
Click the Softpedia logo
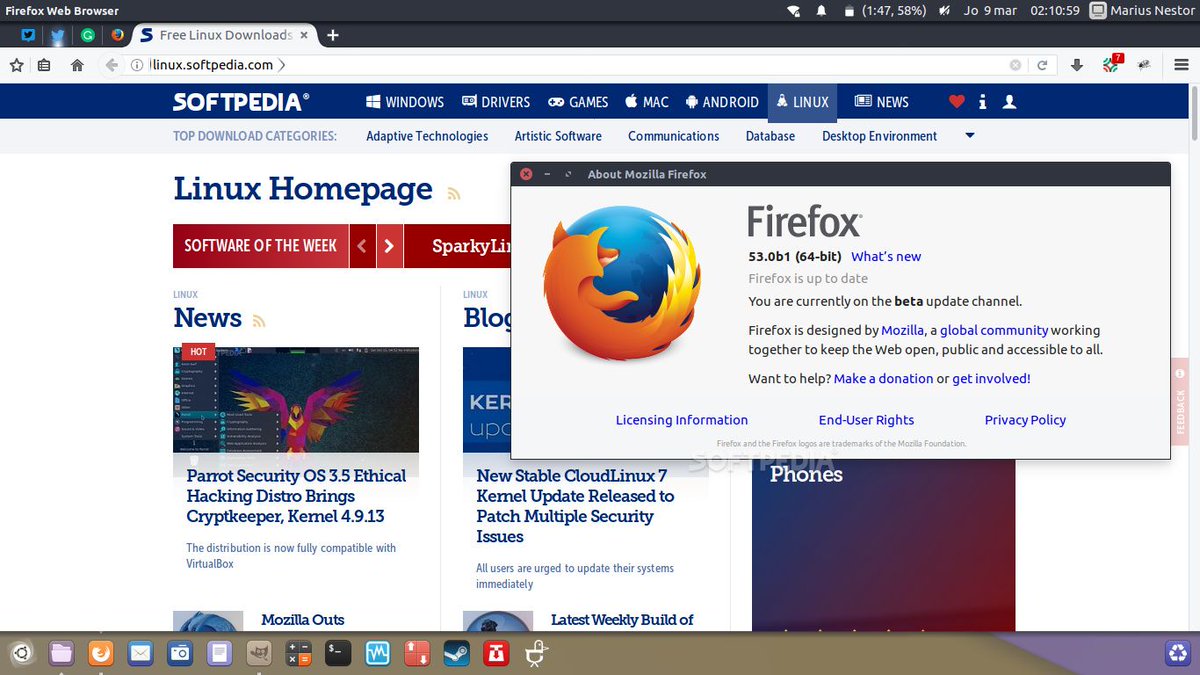coord(241,102)
